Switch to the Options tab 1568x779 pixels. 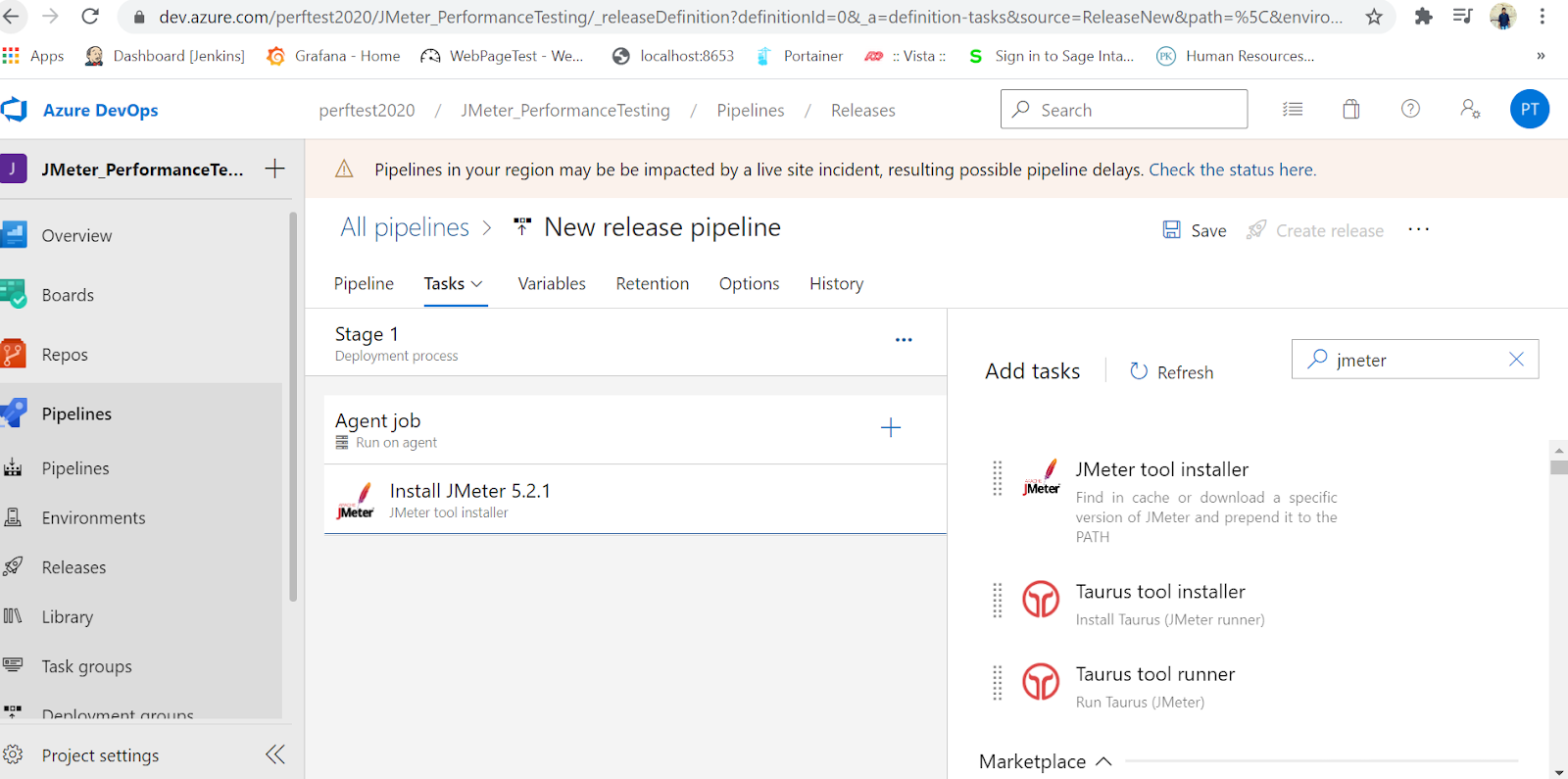pos(750,283)
